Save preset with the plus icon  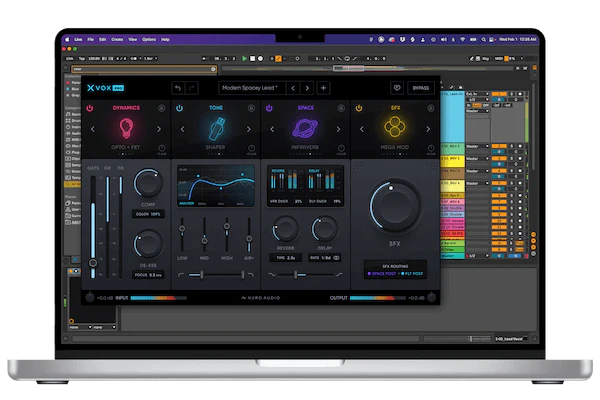[x=323, y=88]
